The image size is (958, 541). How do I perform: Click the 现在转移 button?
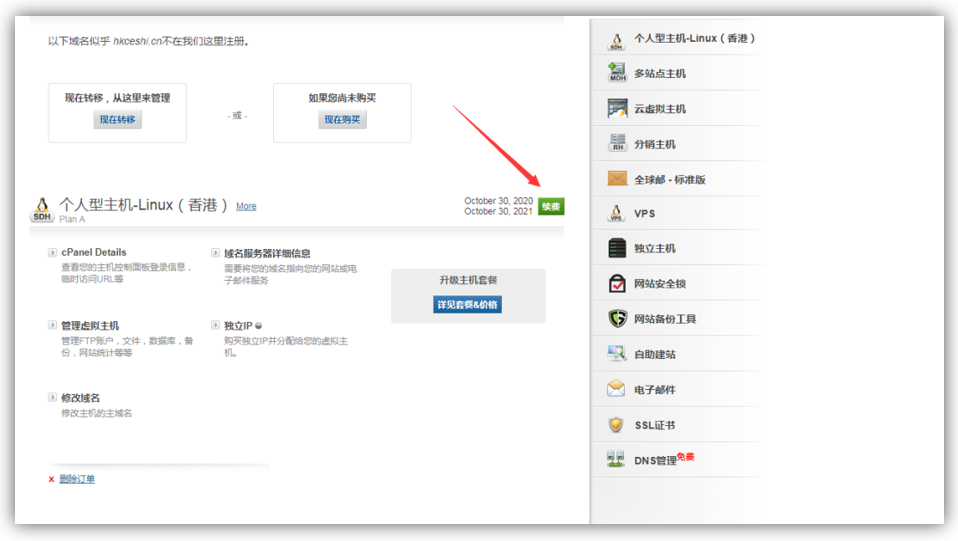pos(117,120)
